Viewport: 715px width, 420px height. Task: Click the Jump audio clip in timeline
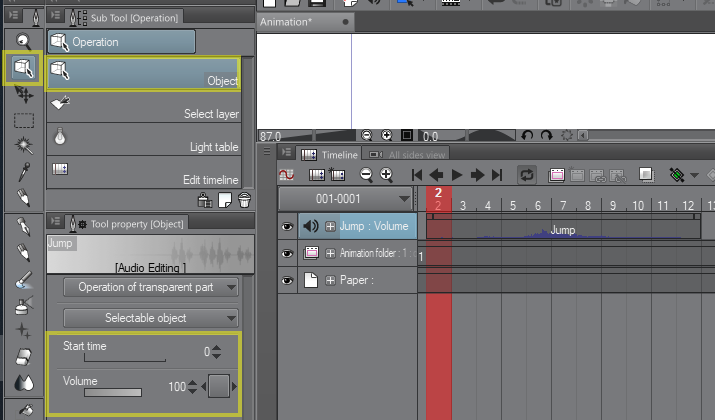tap(564, 227)
